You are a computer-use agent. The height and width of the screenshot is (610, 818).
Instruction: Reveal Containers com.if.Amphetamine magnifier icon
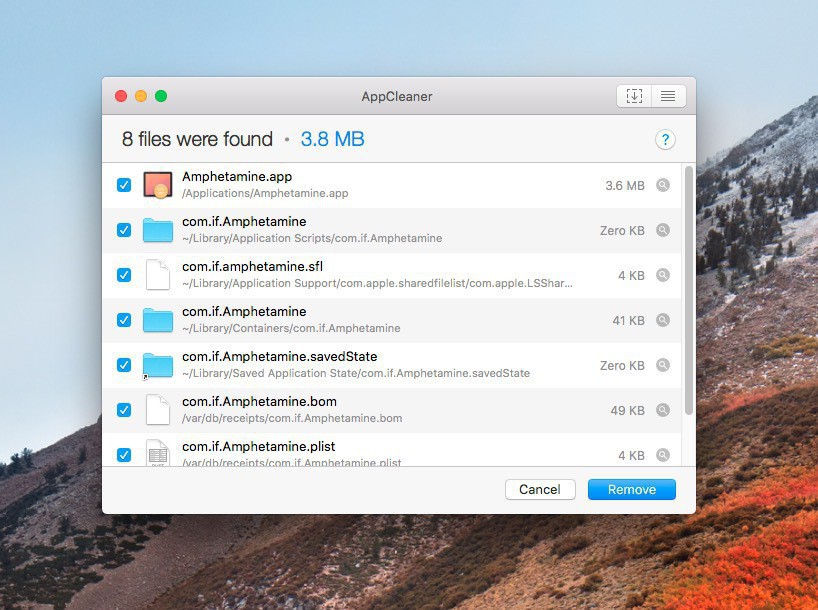click(663, 320)
